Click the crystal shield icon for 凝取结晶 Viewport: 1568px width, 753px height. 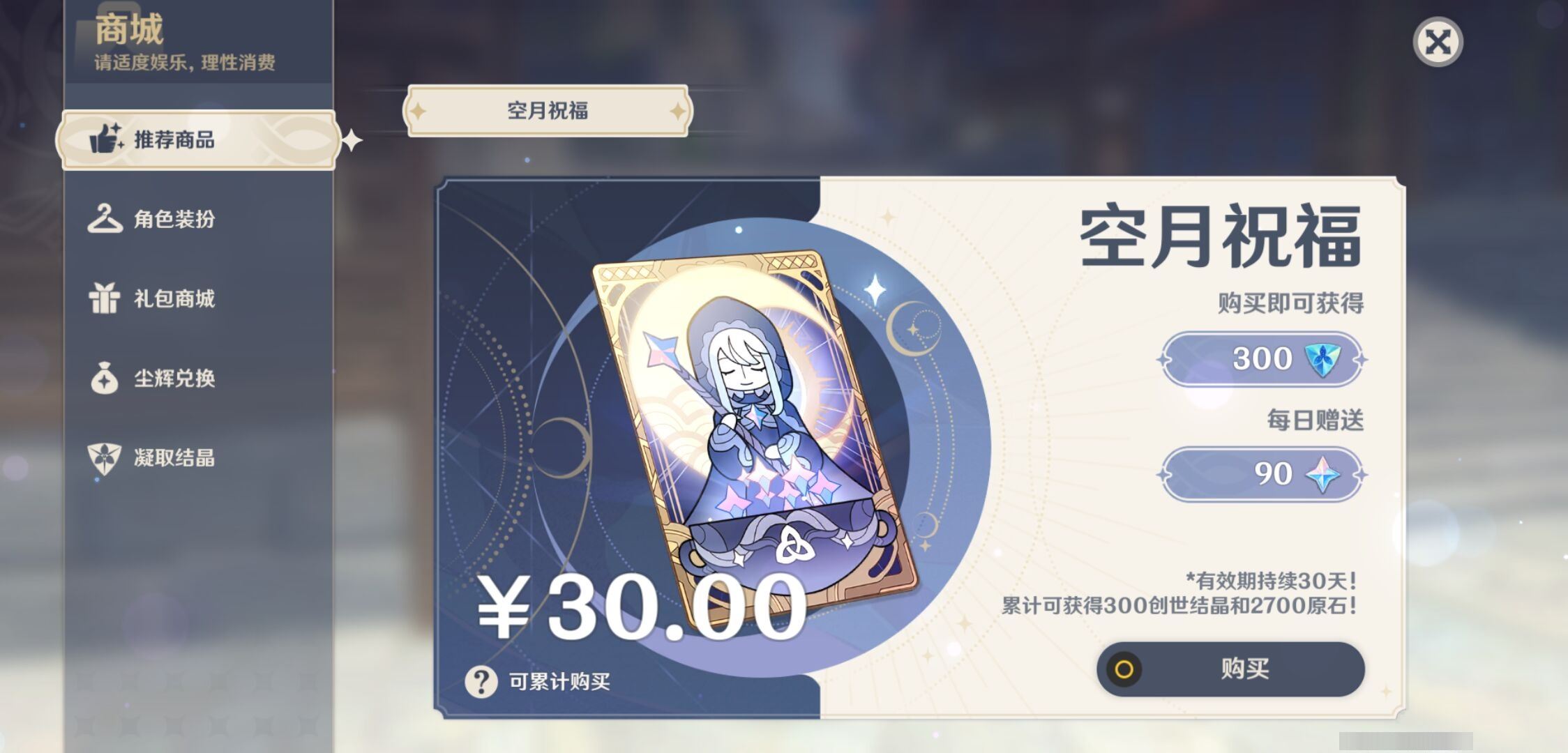pyautogui.click(x=105, y=458)
